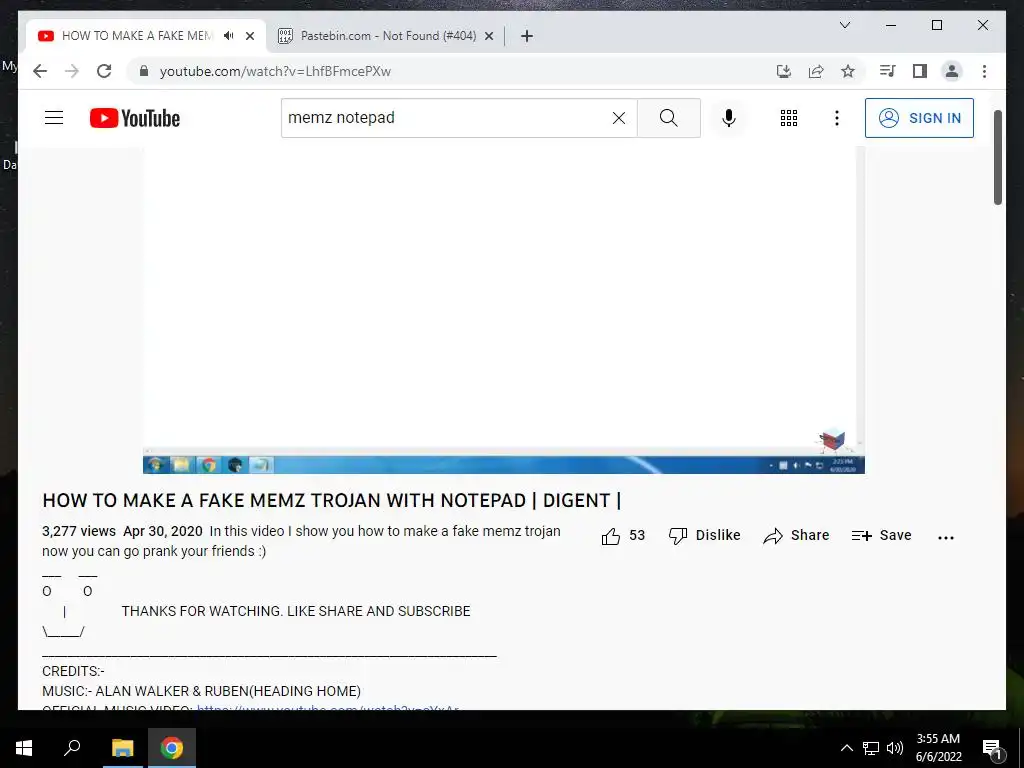Open more actions ellipsis under video
Screen dimensions: 1024x768
946,537
